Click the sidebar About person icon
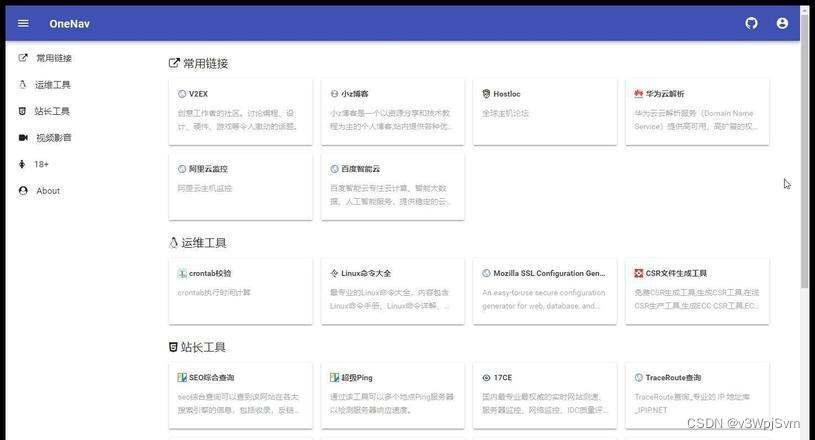The width and height of the screenshot is (815, 440). tap(23, 191)
